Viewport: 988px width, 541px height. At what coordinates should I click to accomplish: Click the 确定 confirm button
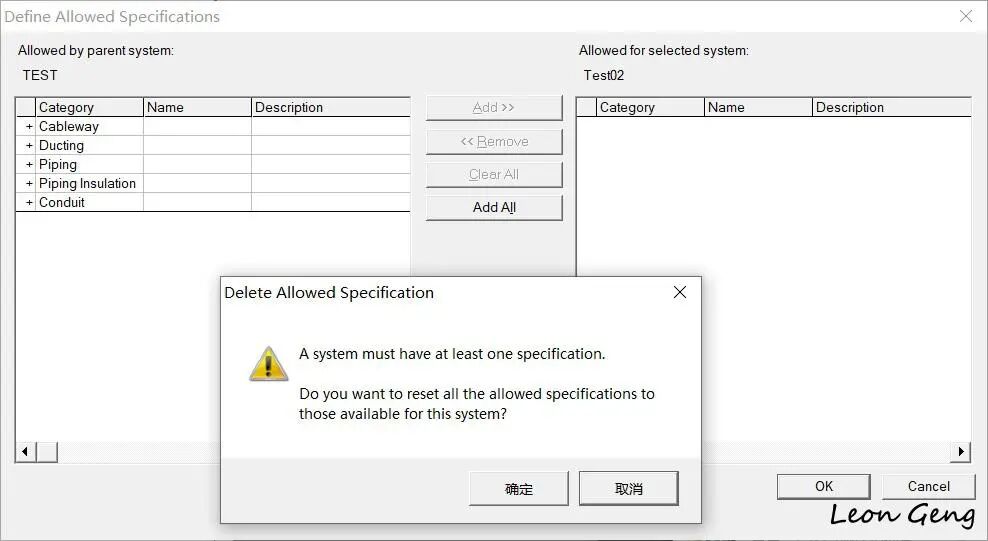pos(519,489)
